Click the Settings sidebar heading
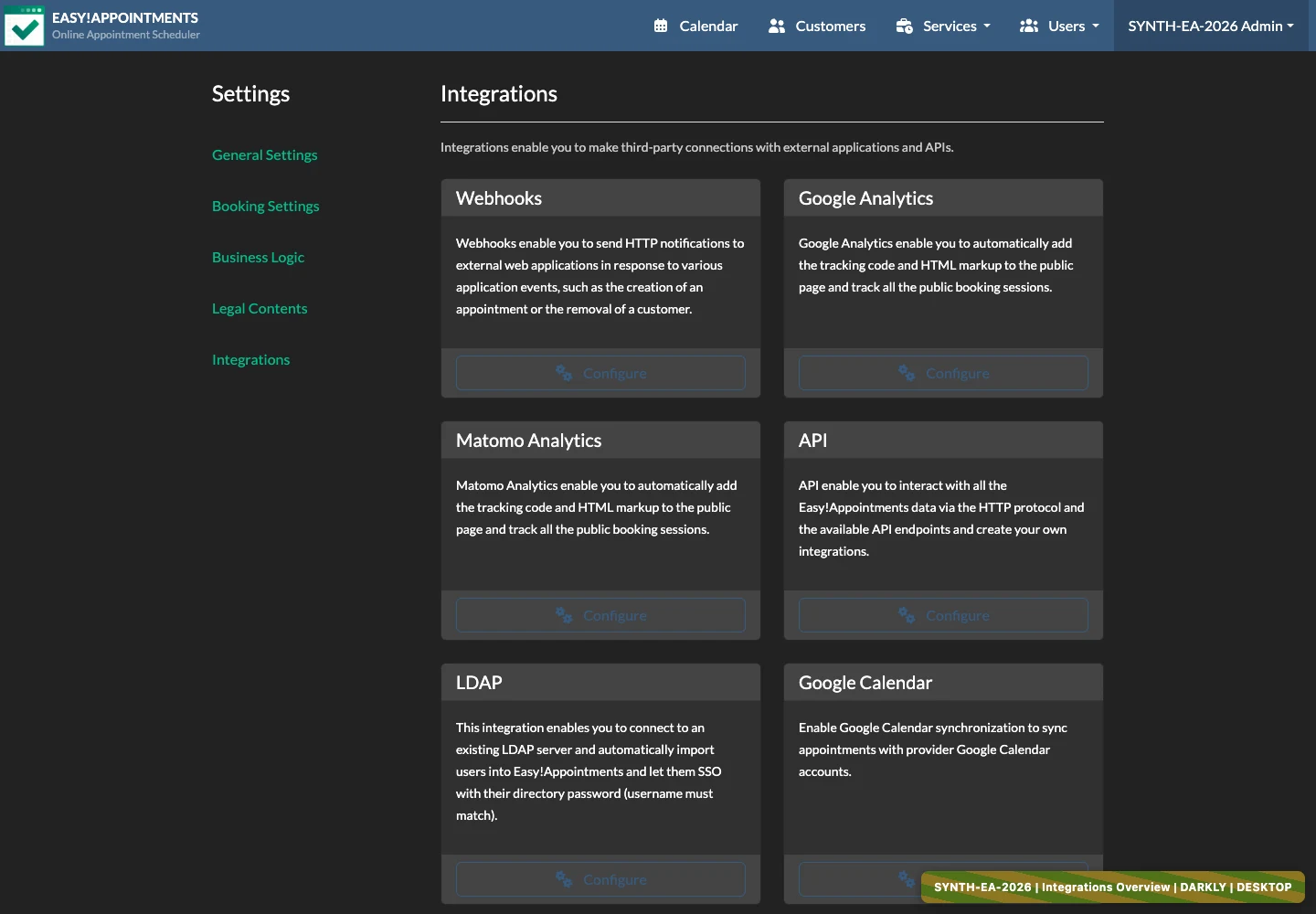The height and width of the screenshot is (914, 1316). click(x=250, y=93)
